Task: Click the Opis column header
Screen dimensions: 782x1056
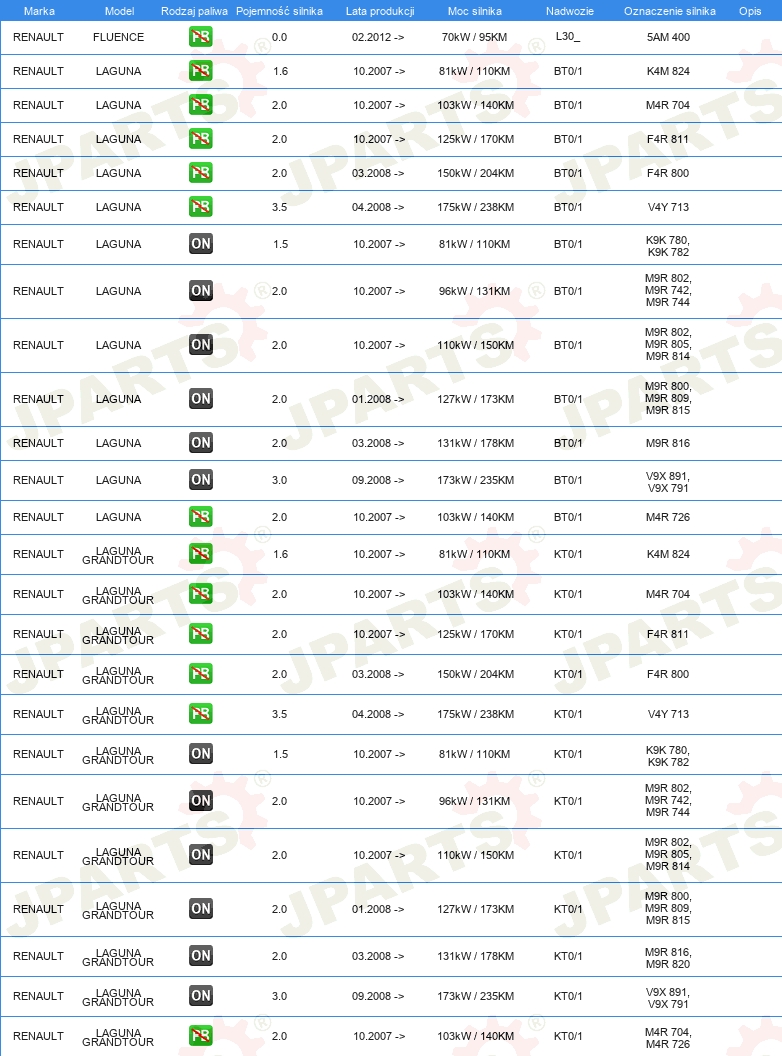Action: click(750, 11)
